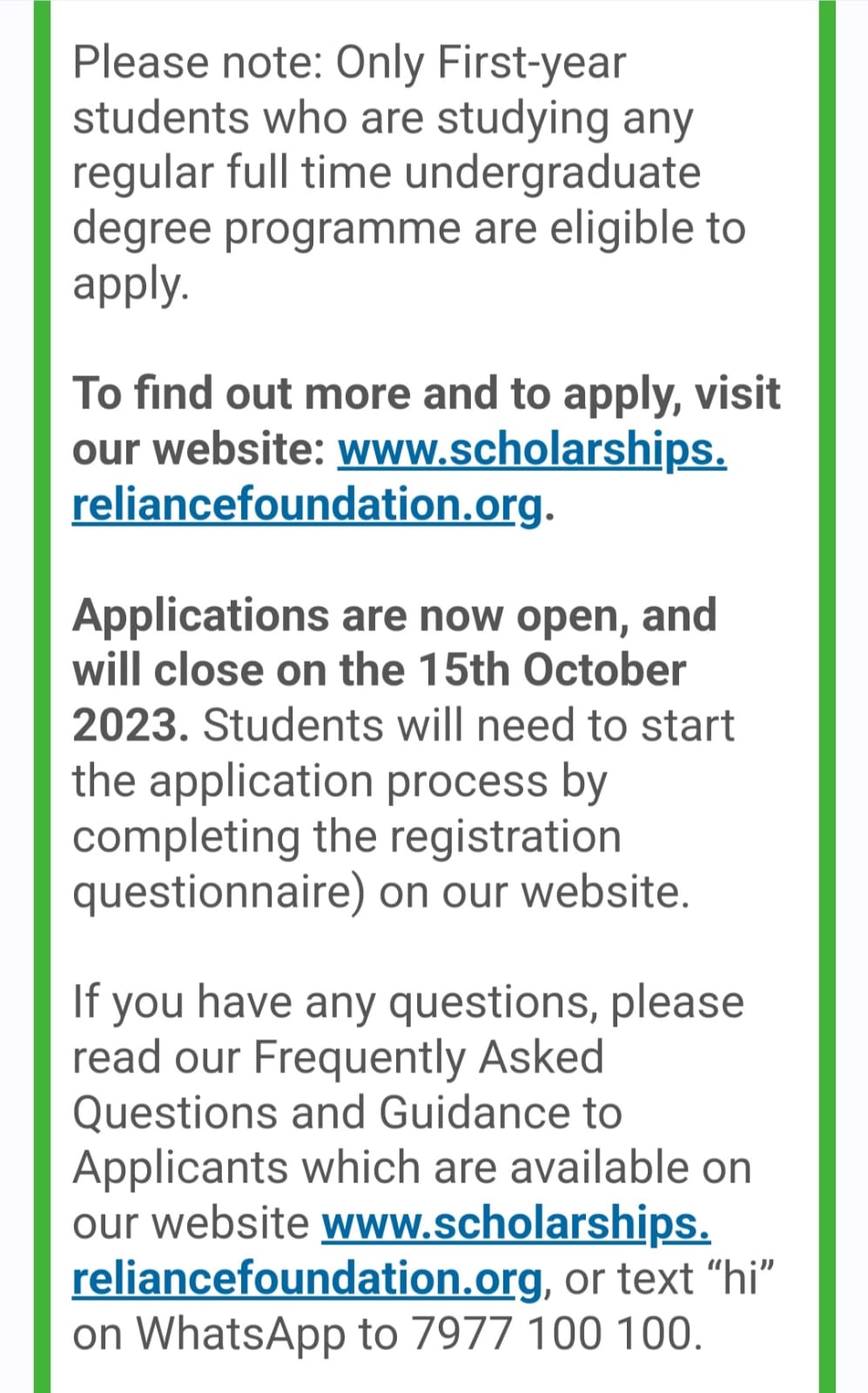Image resolution: width=868 pixels, height=1393 pixels.
Task: Tap the WhatsApp number 7977 100 100
Action: click(x=555, y=1334)
